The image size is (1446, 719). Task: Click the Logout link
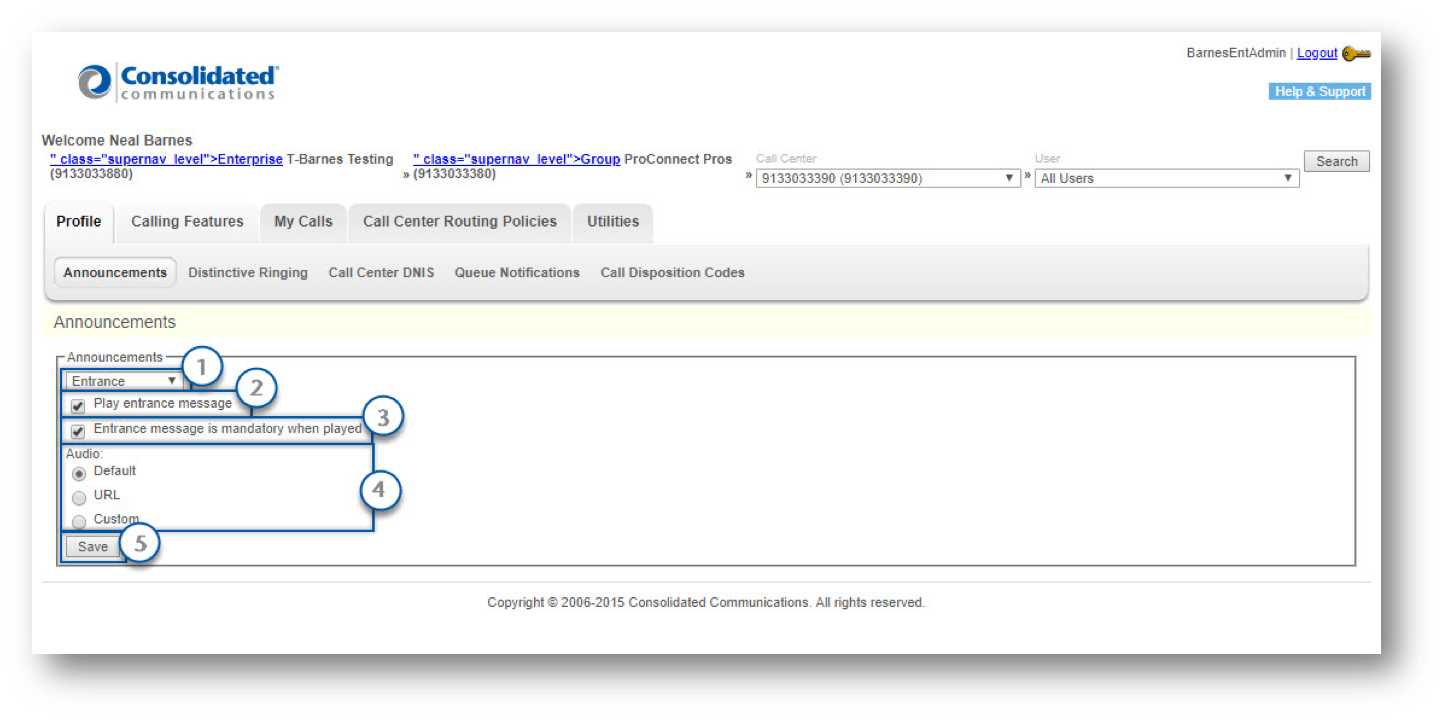(x=1317, y=54)
